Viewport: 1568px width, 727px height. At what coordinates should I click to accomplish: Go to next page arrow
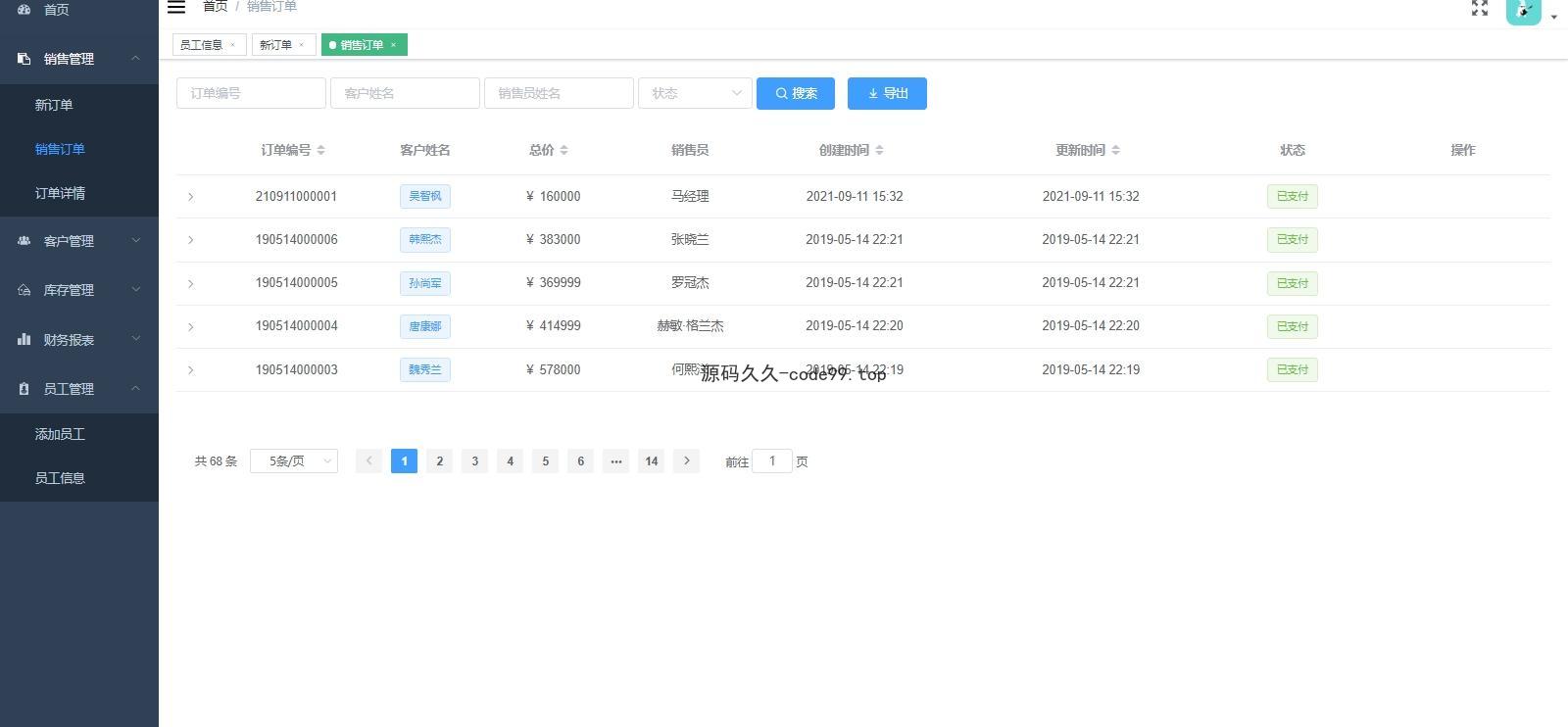(x=686, y=460)
